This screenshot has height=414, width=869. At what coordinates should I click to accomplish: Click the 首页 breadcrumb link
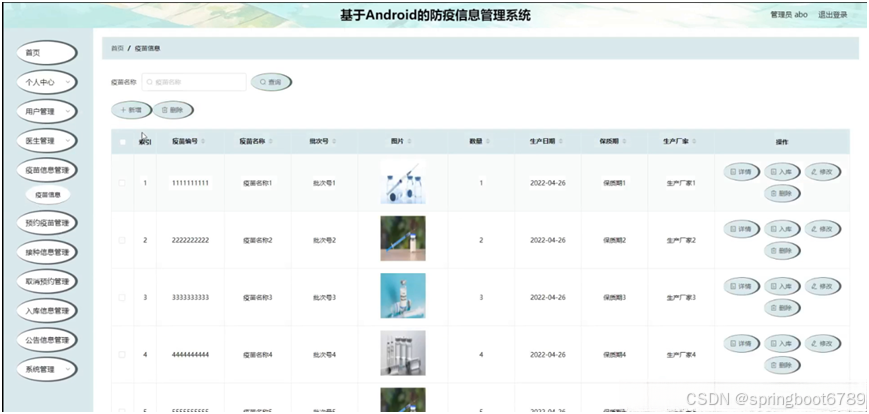[117, 49]
